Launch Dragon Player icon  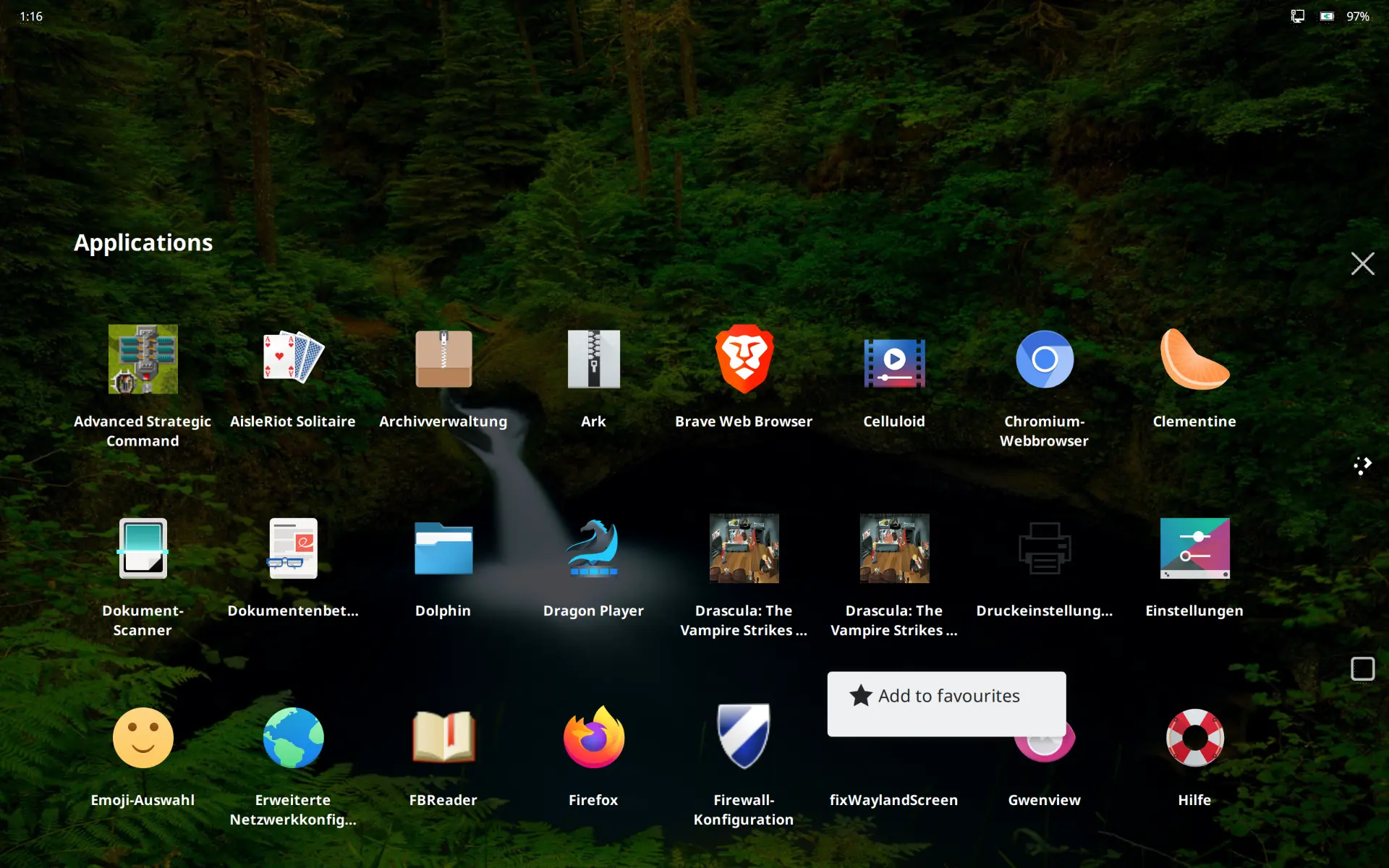pyautogui.click(x=593, y=548)
